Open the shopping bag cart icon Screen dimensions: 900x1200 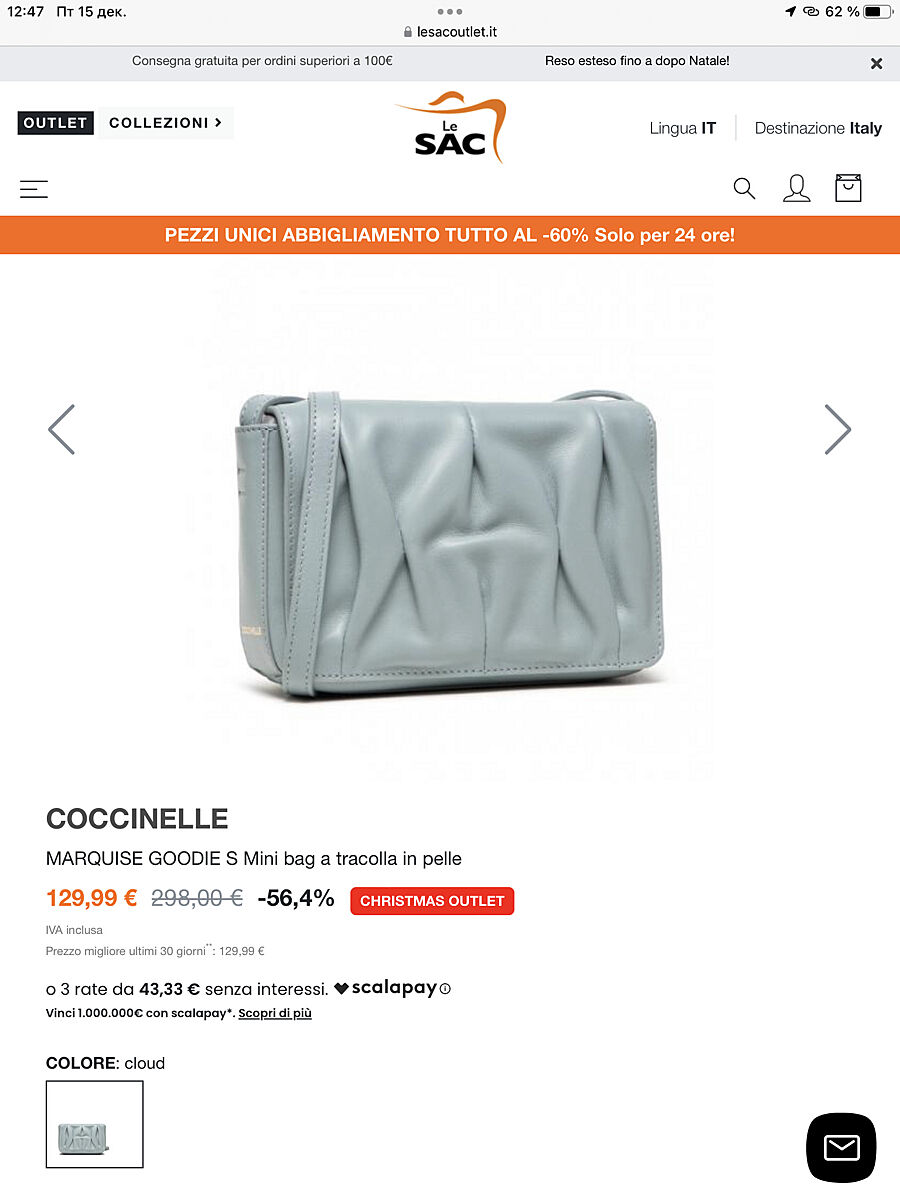[x=848, y=187]
